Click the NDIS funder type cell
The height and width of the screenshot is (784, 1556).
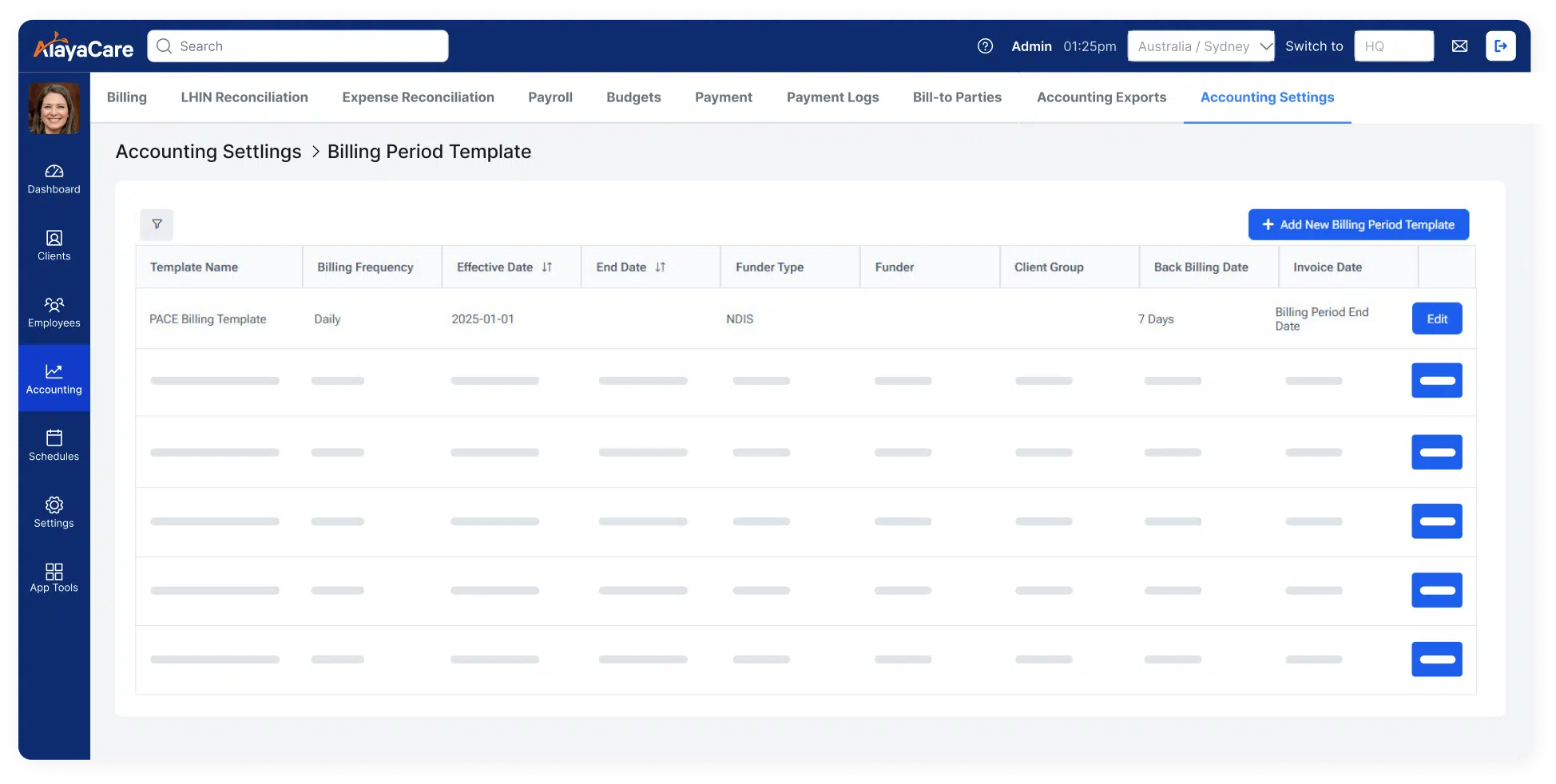pos(740,319)
